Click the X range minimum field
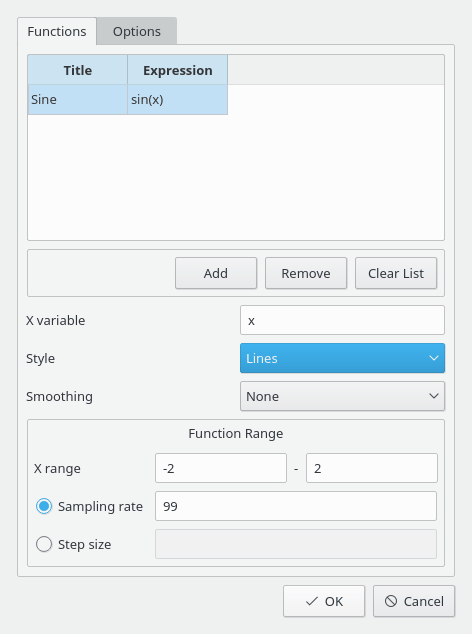 (x=221, y=468)
